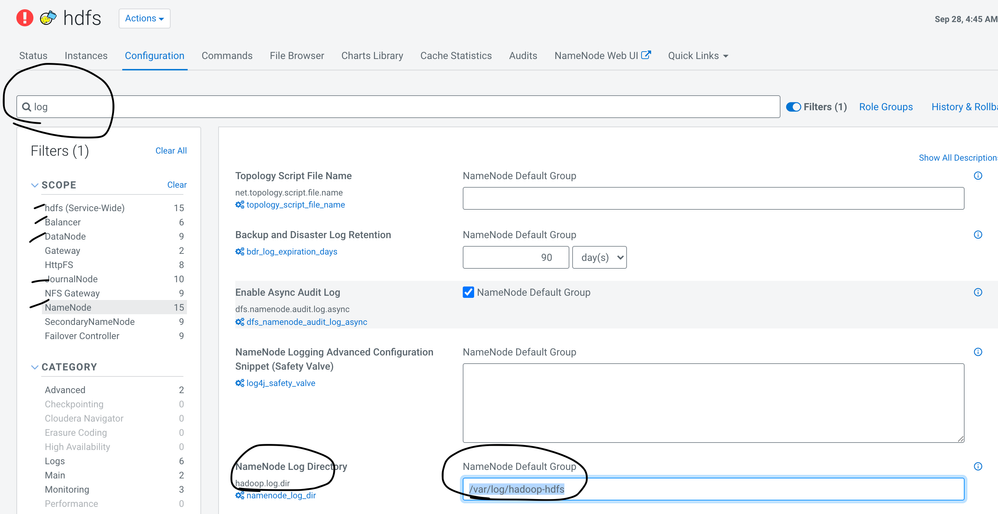Open info for Backup and Disaster Log Retention

pos(978,235)
